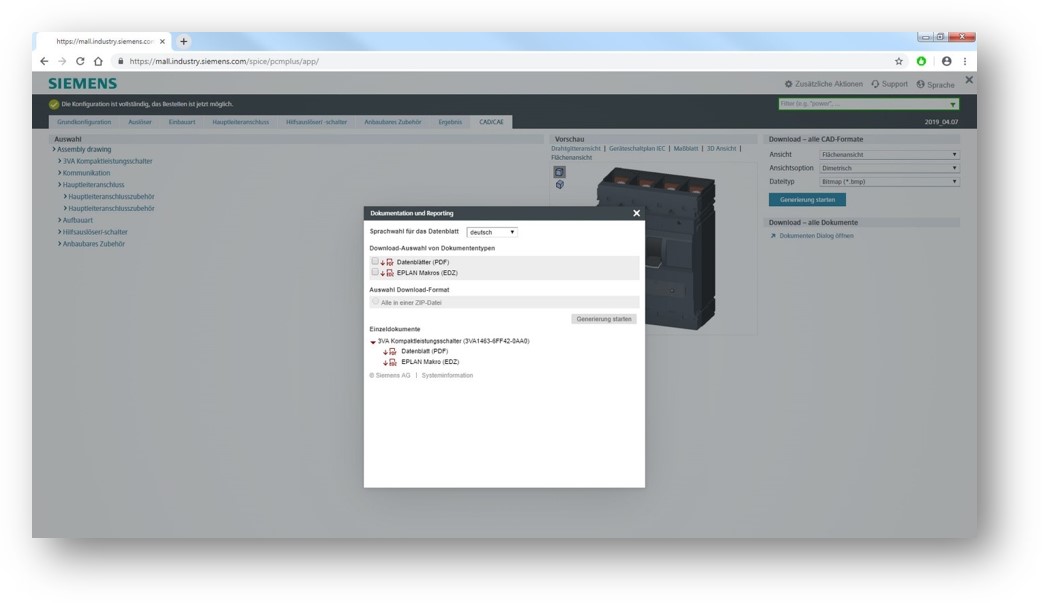Switch to the Ergebnis tab
Viewport: 1042px width, 603px height.
click(450, 122)
